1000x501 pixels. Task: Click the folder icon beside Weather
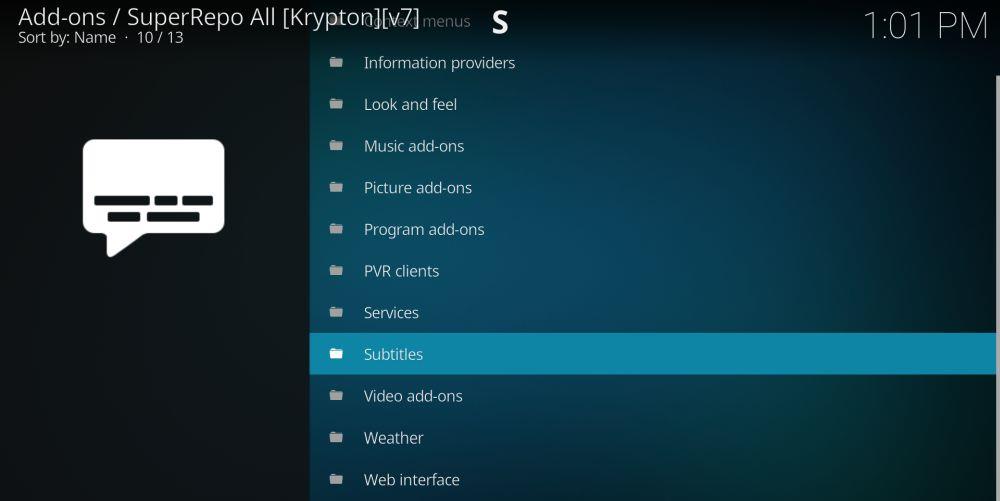(x=336, y=437)
